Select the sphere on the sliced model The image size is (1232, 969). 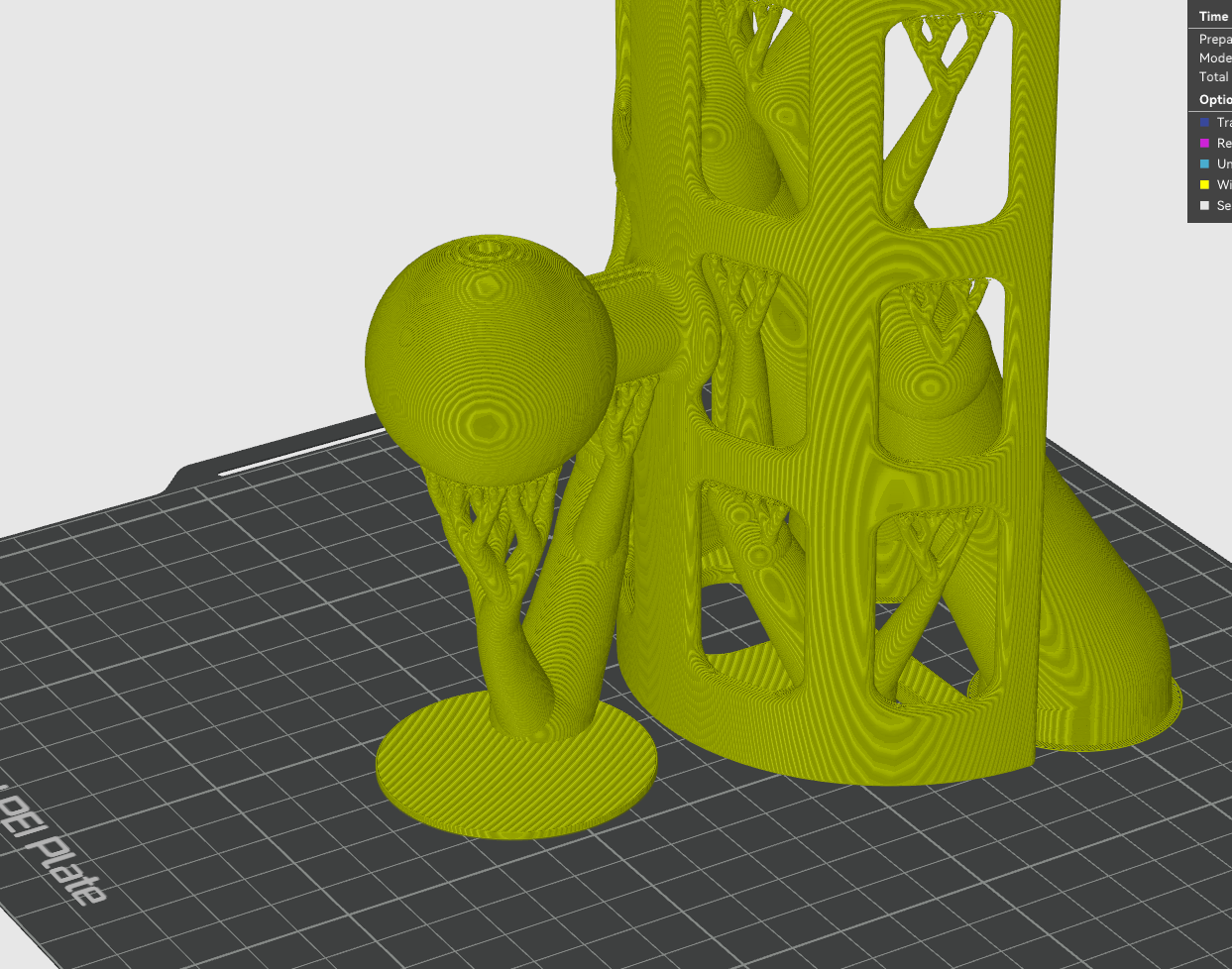[491, 362]
